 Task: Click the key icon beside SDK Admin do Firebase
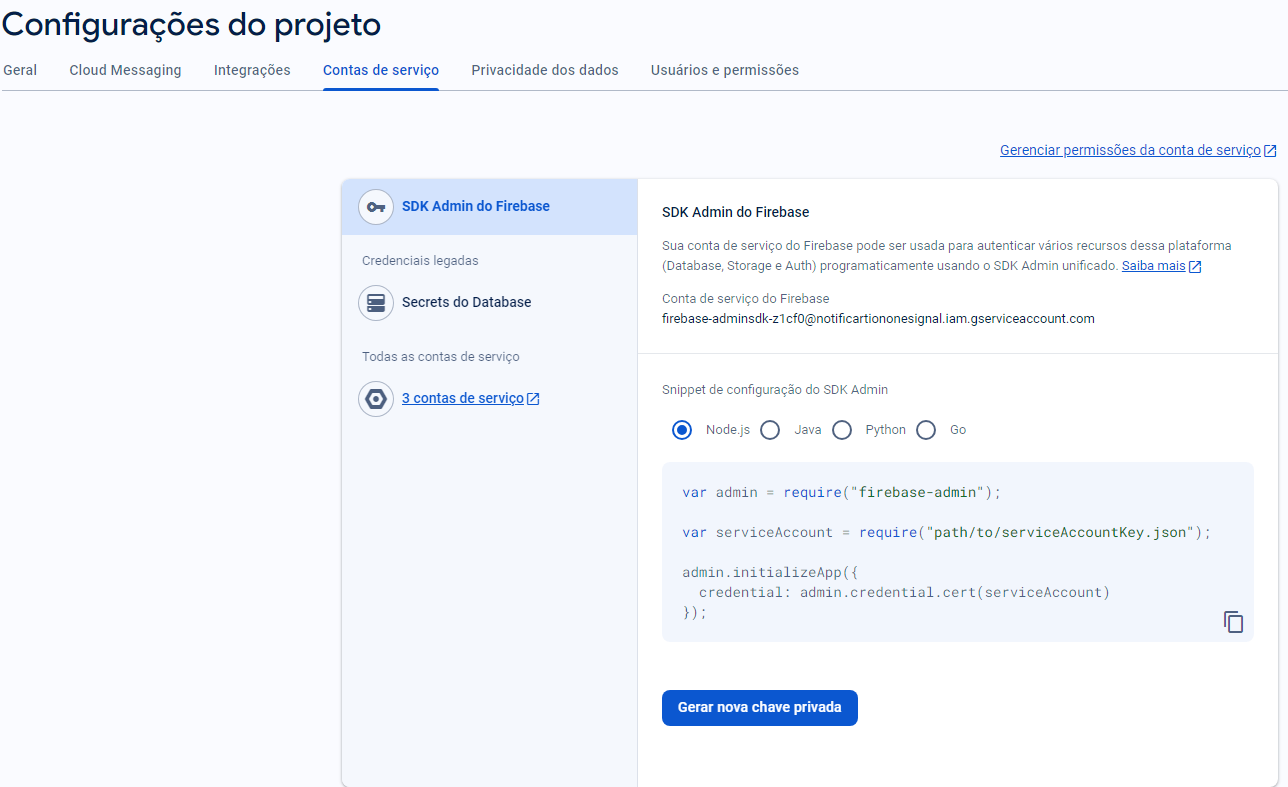click(x=376, y=207)
